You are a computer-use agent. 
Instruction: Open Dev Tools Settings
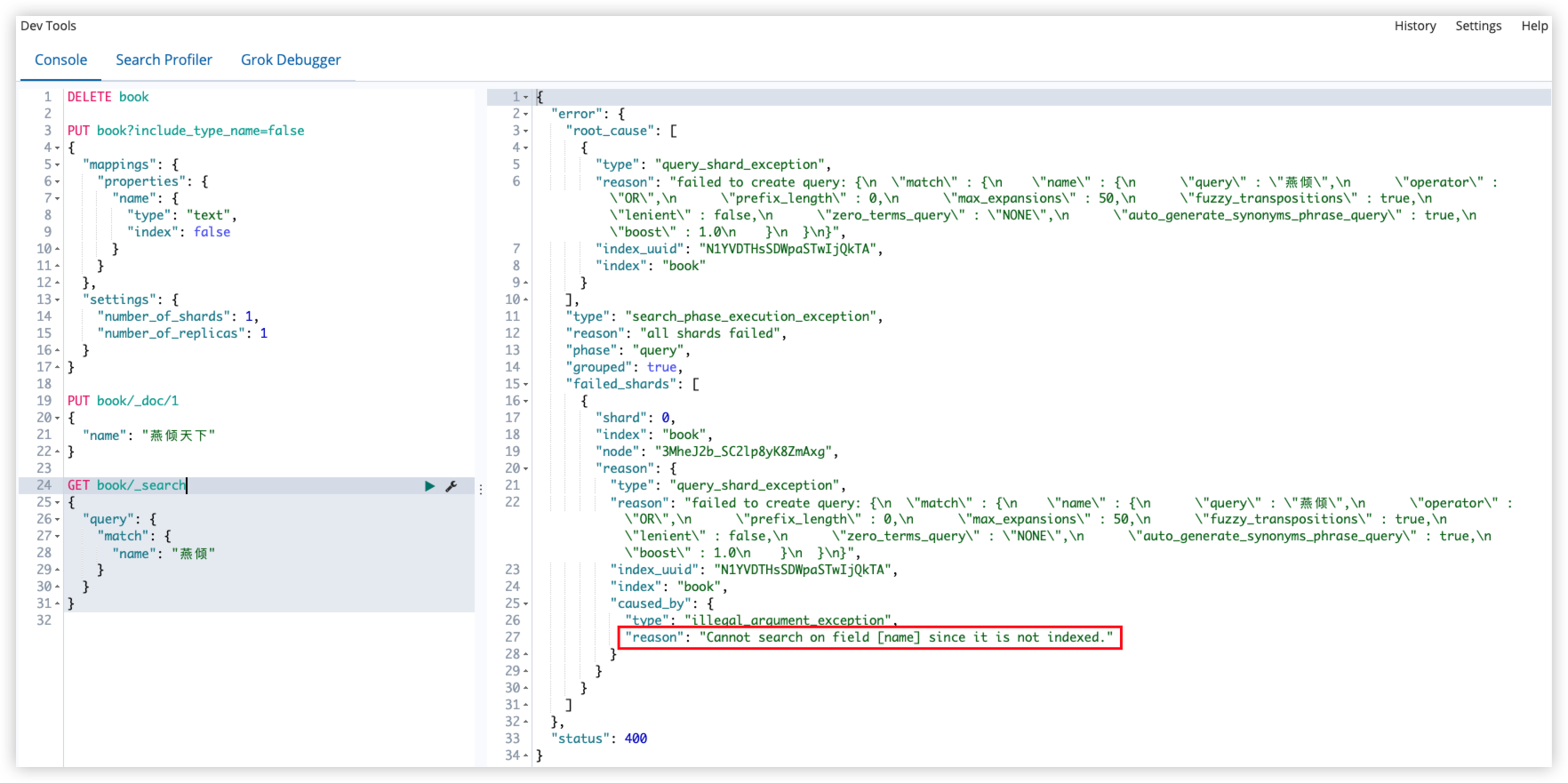[x=1478, y=26]
